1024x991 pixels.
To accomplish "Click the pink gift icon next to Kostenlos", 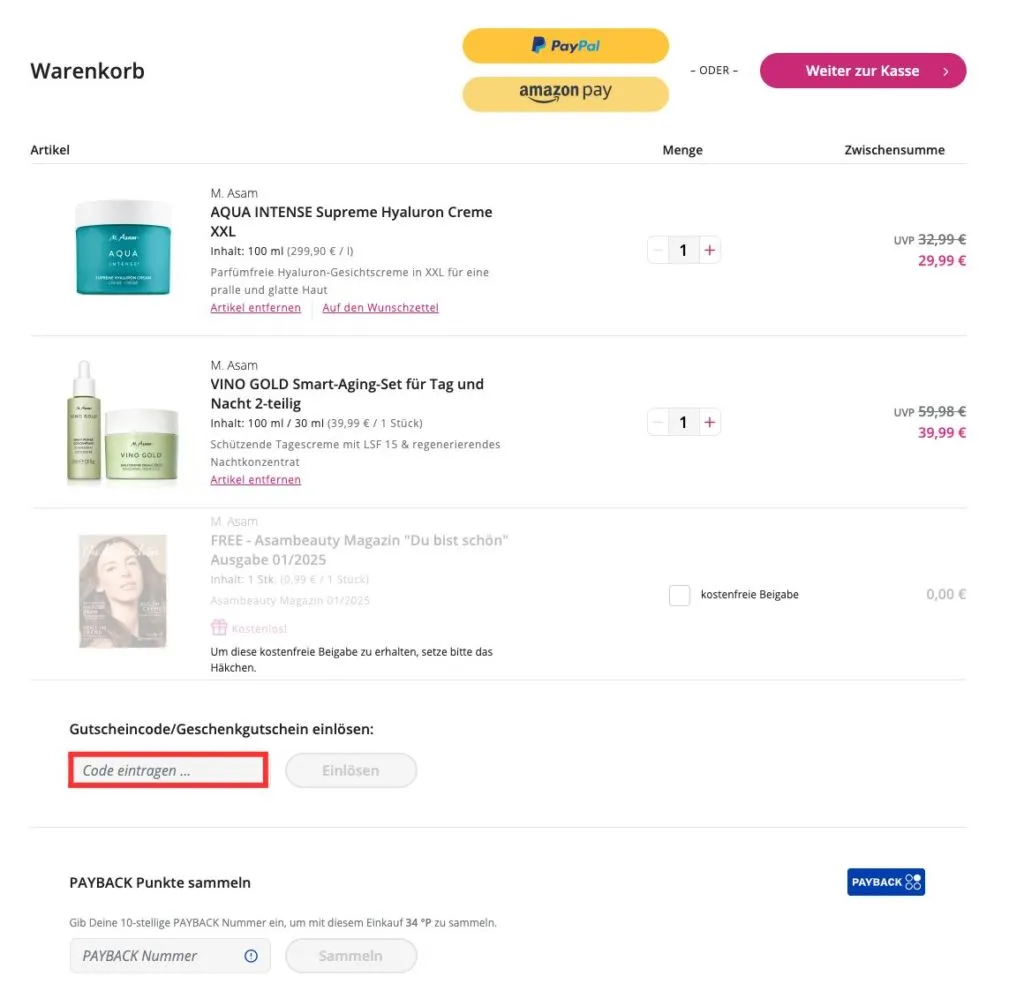I will [218, 627].
